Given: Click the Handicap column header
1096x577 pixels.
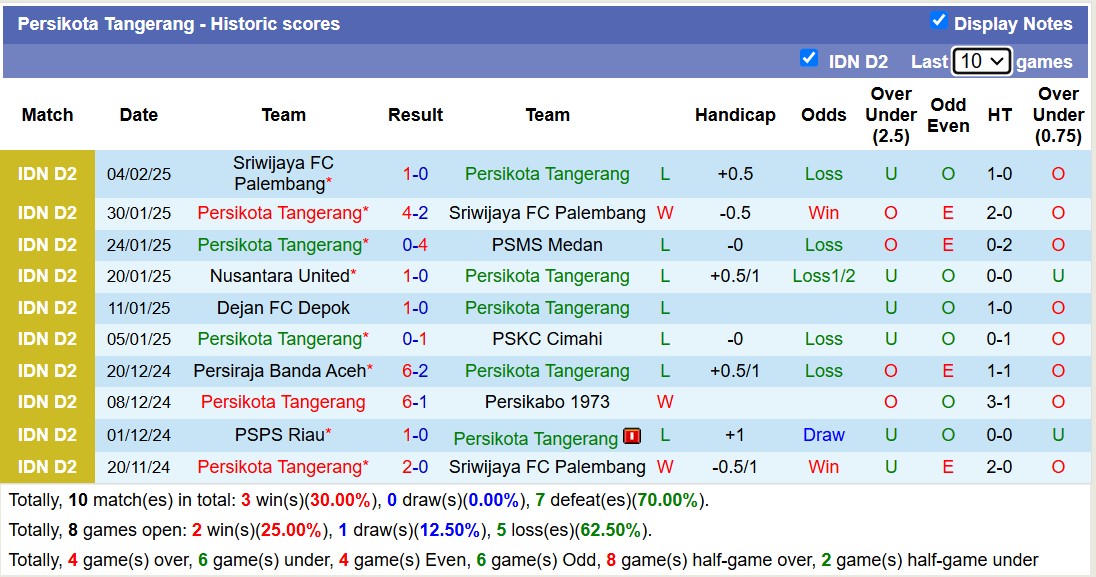Looking at the screenshot, I should tap(735, 115).
